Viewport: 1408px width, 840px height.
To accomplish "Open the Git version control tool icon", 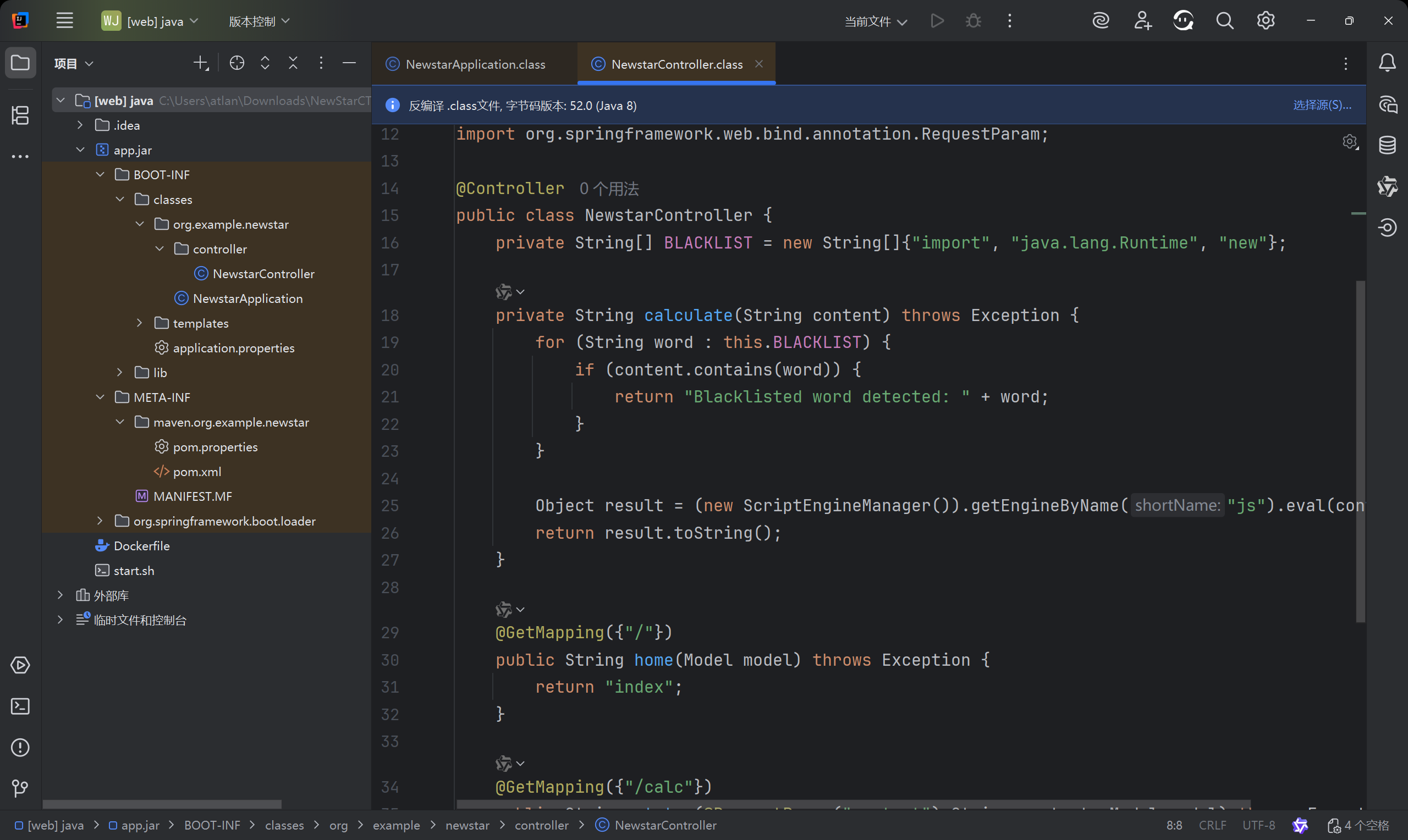I will coord(20,788).
